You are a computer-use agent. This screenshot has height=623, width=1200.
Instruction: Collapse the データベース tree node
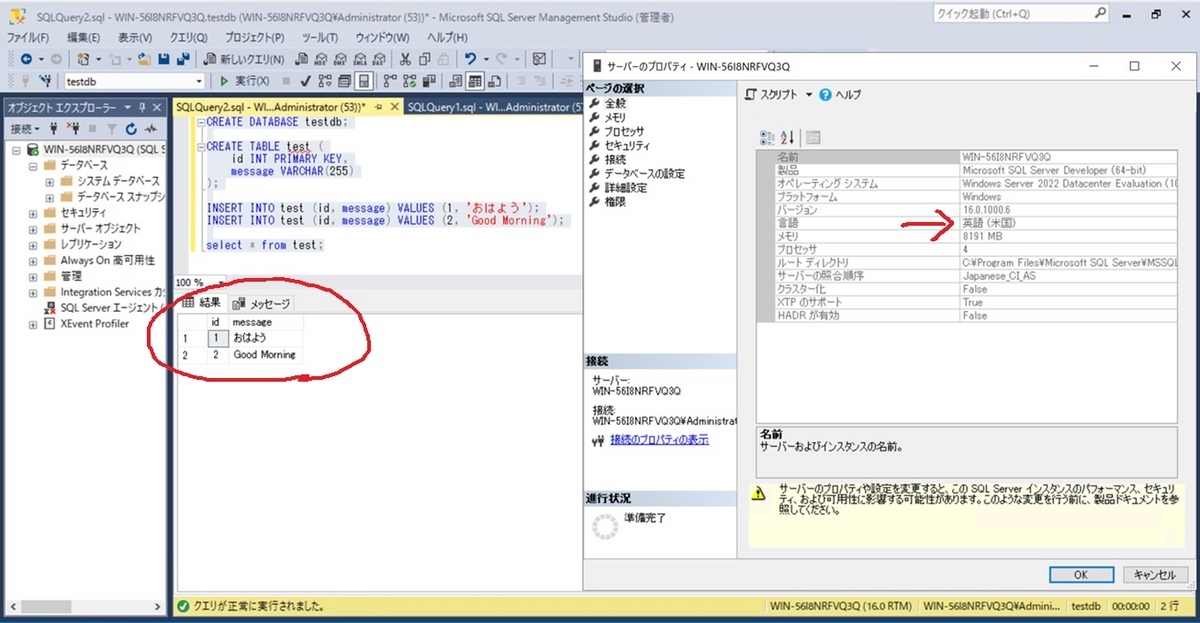tap(33, 166)
